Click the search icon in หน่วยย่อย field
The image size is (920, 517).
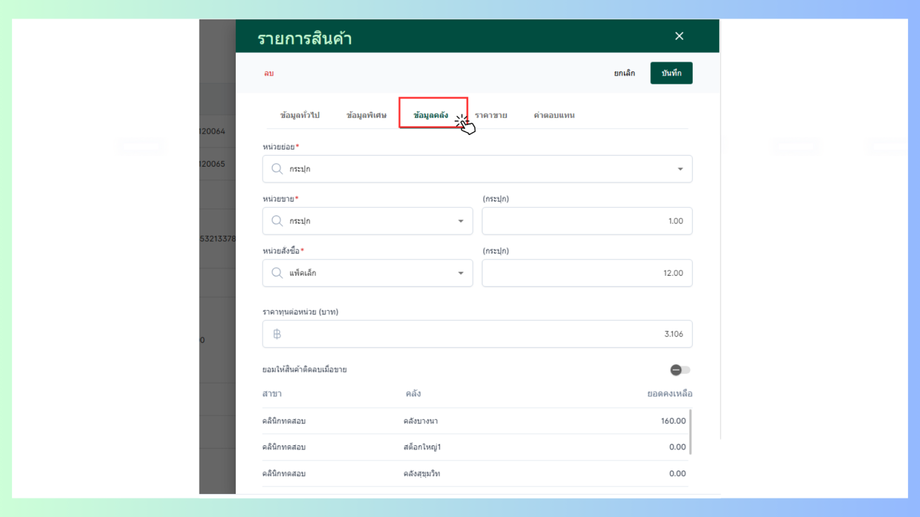point(277,169)
